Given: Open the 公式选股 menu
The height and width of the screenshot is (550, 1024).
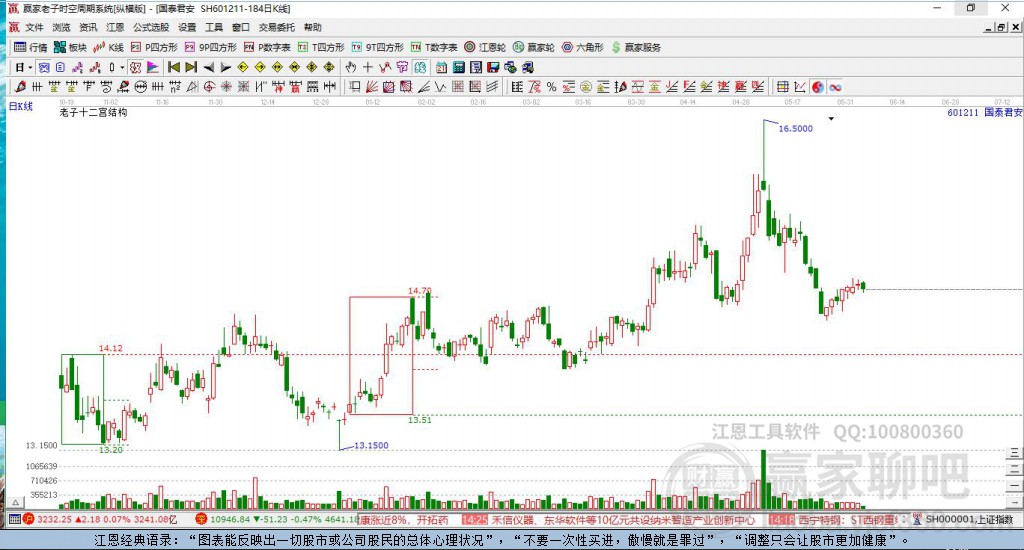Looking at the screenshot, I should [x=151, y=27].
